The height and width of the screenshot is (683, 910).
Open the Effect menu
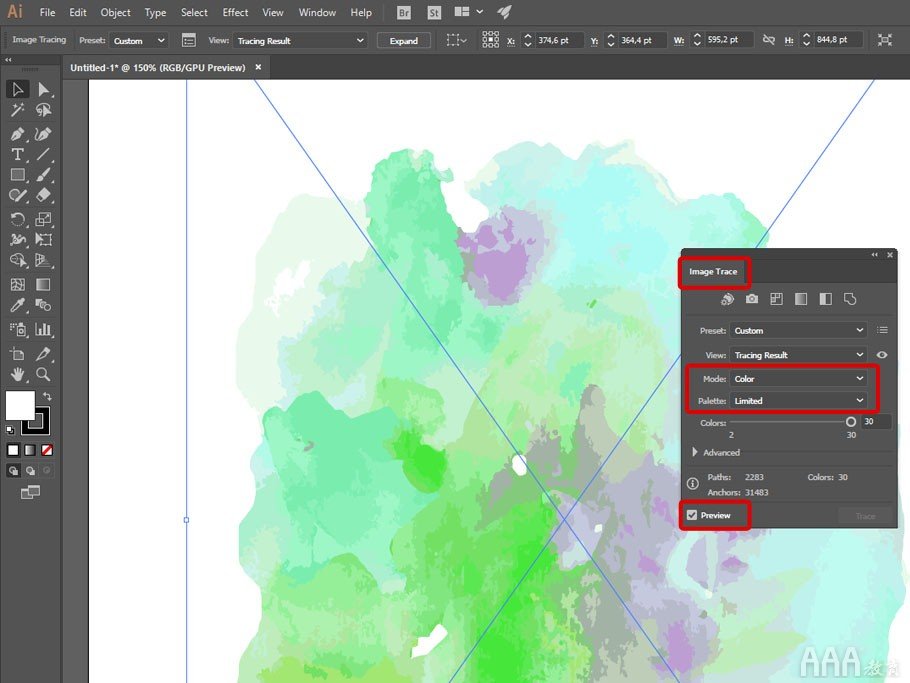click(235, 12)
